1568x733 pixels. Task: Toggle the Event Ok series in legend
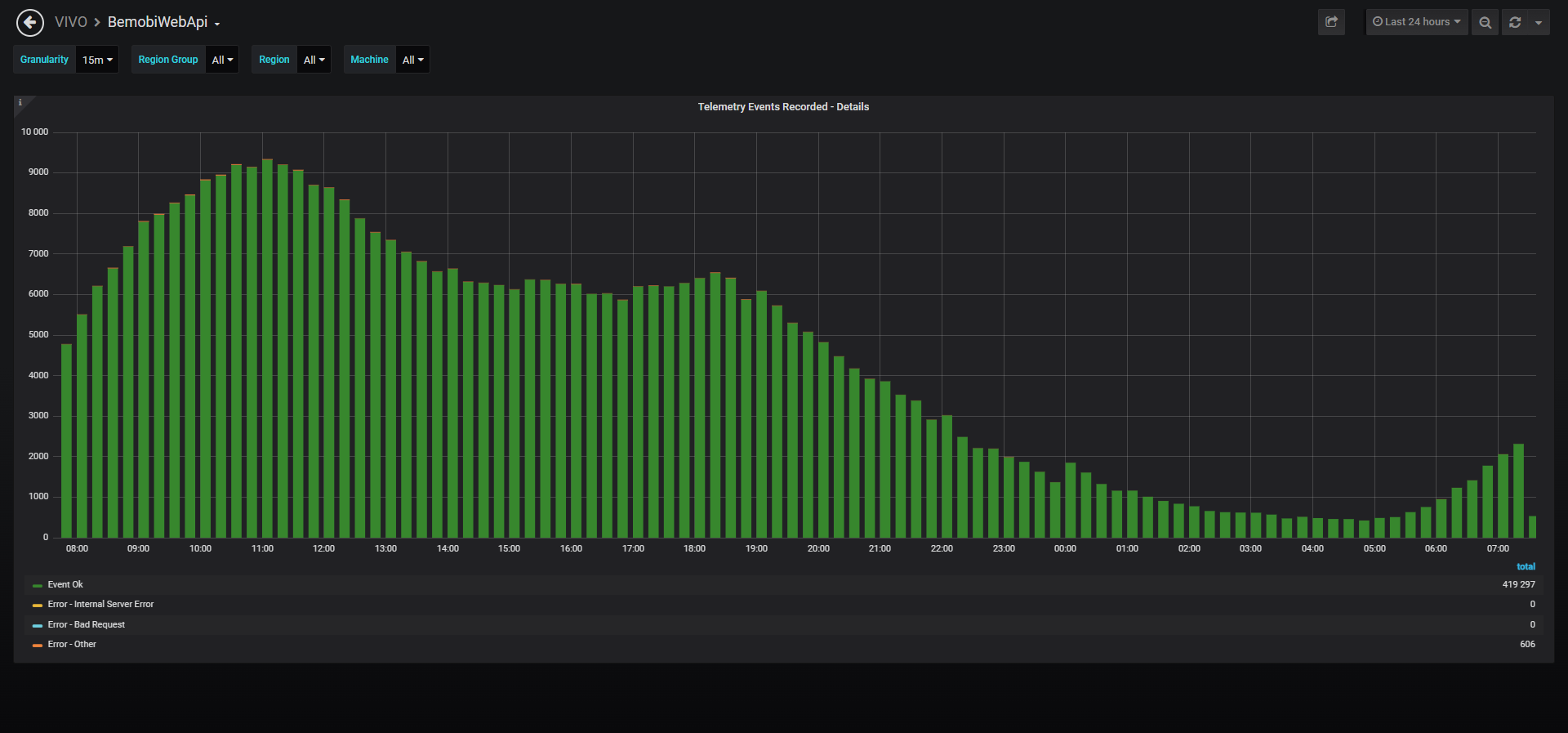click(65, 584)
